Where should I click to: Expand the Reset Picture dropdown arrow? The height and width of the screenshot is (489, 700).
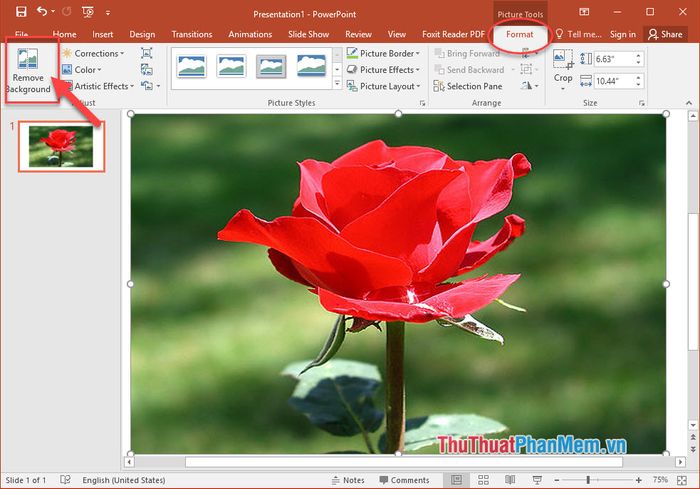point(158,86)
